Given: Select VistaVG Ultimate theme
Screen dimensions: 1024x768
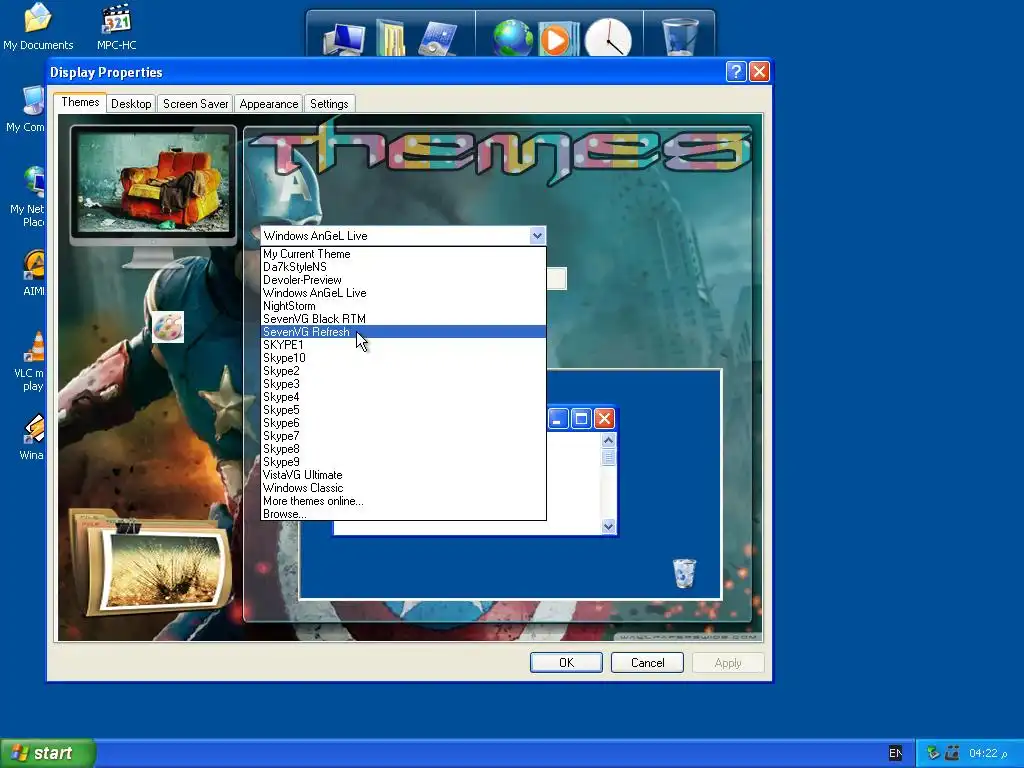Looking at the screenshot, I should [403, 475].
